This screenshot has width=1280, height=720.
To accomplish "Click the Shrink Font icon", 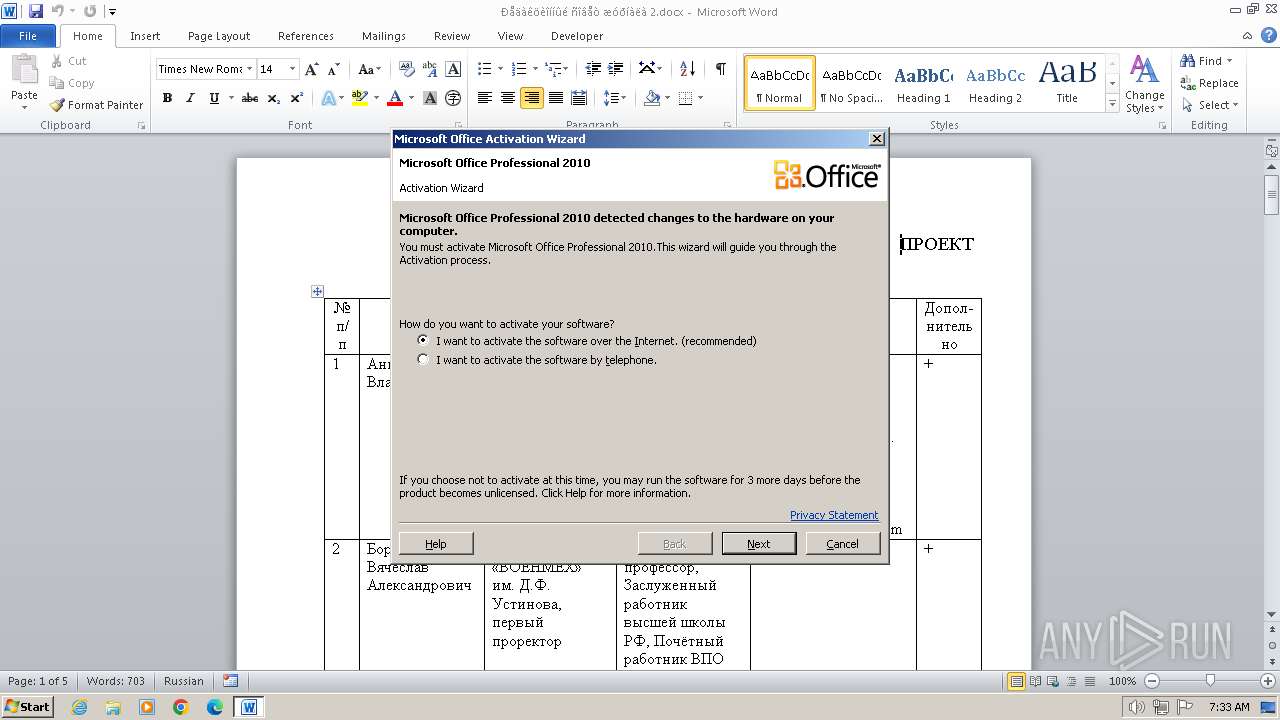I will coord(334,69).
